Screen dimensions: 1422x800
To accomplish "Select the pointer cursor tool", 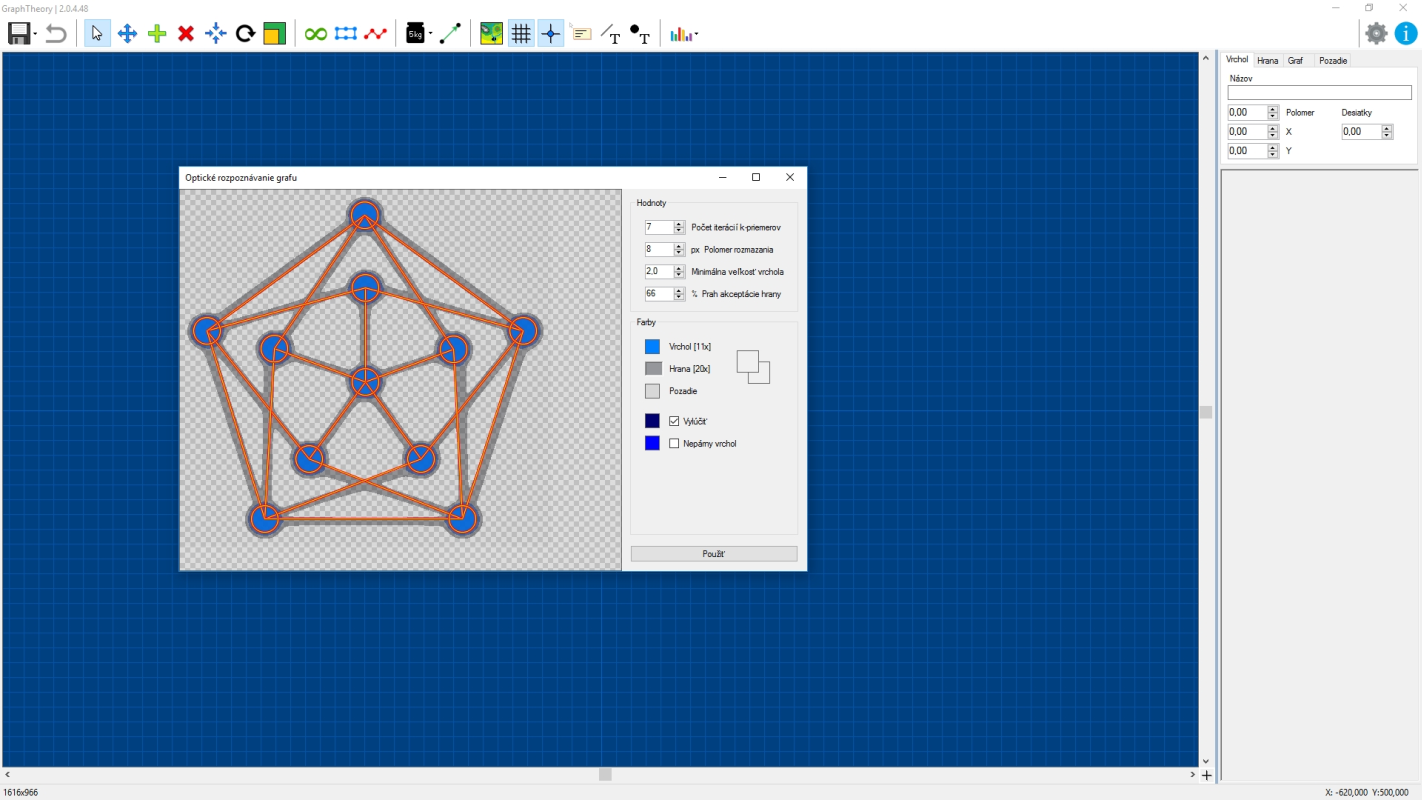I will point(97,34).
